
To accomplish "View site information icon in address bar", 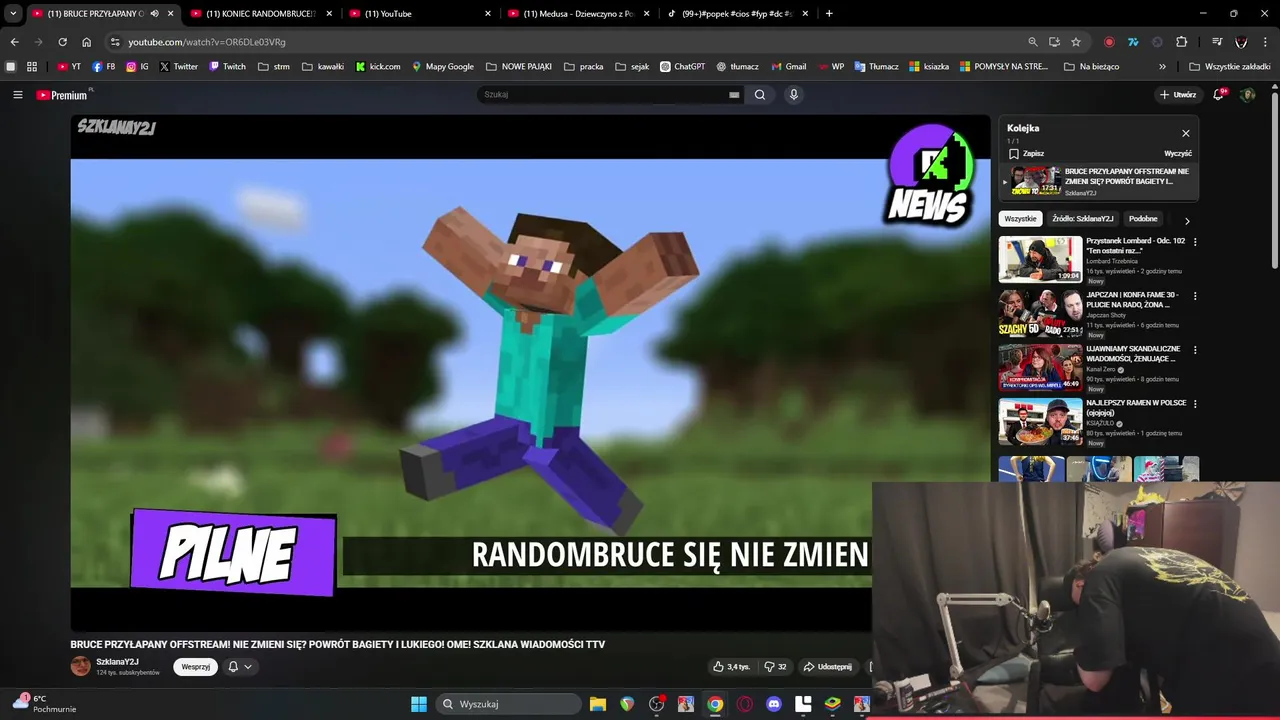I will click(115, 42).
